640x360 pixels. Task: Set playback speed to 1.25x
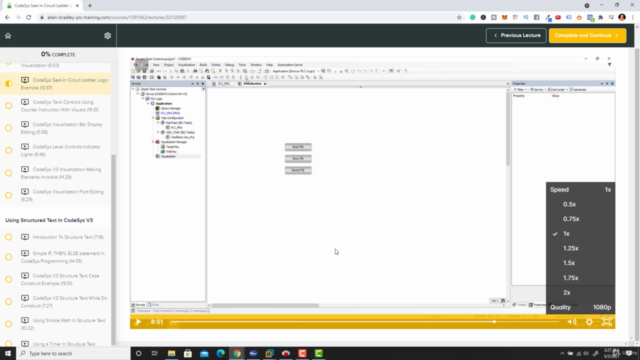point(571,248)
